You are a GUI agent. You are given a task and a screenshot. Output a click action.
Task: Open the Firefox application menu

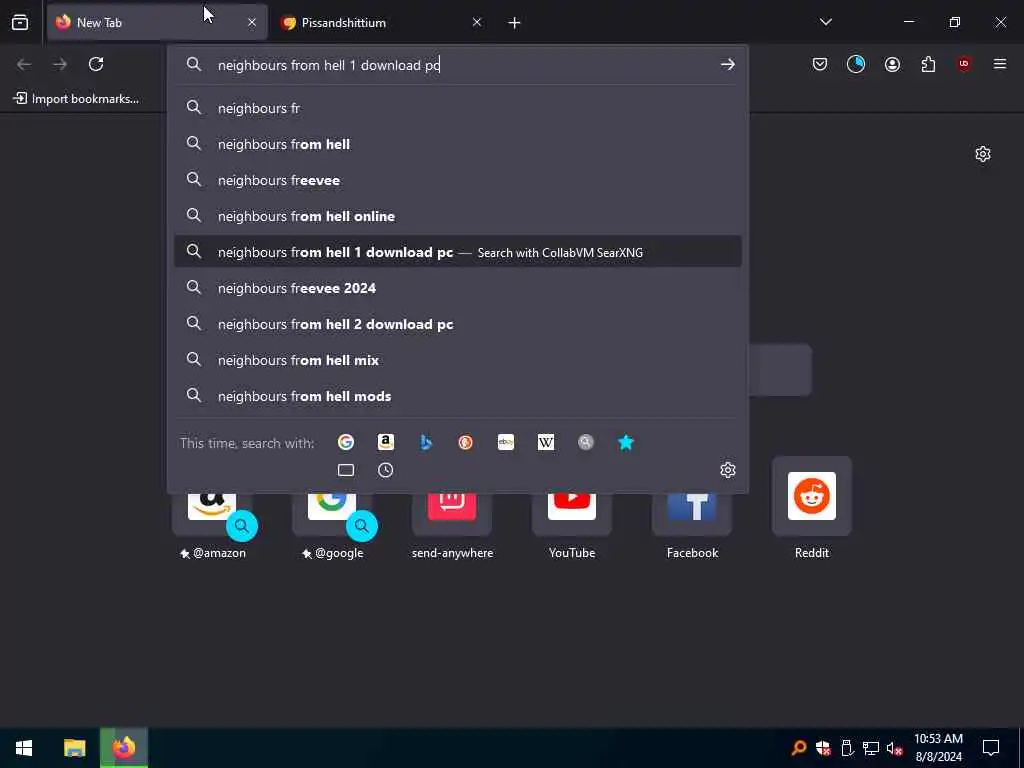tap(1000, 64)
